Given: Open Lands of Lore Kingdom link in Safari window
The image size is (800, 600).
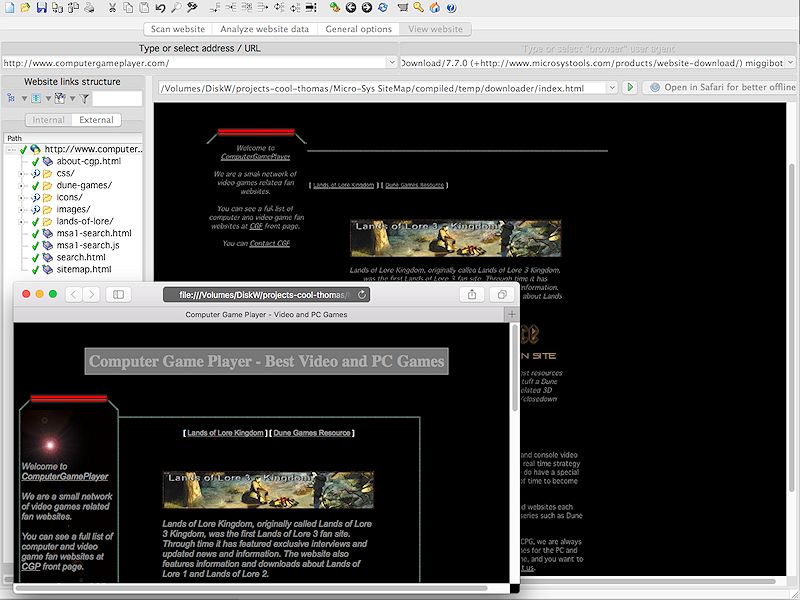Looking at the screenshot, I should [225, 433].
